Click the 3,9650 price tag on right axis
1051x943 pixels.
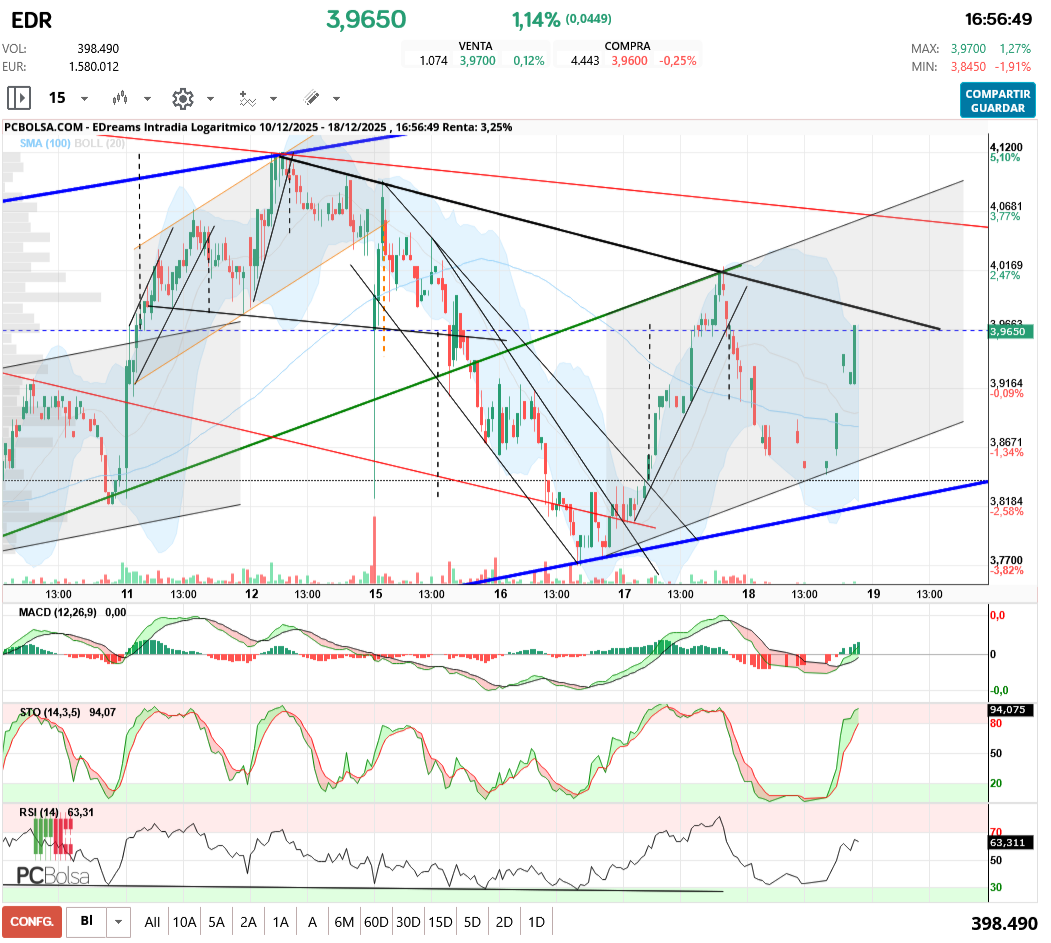[1010, 333]
